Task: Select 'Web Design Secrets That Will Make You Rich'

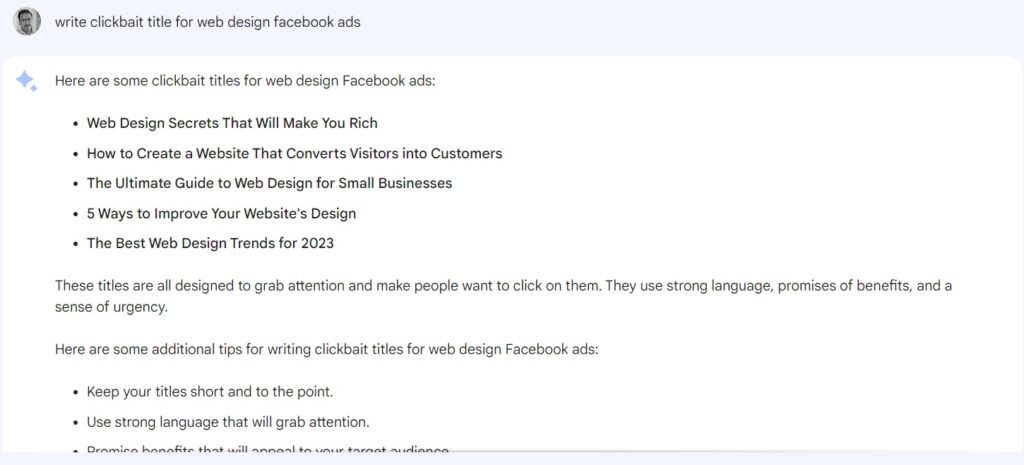Action: pyautogui.click(x=232, y=123)
